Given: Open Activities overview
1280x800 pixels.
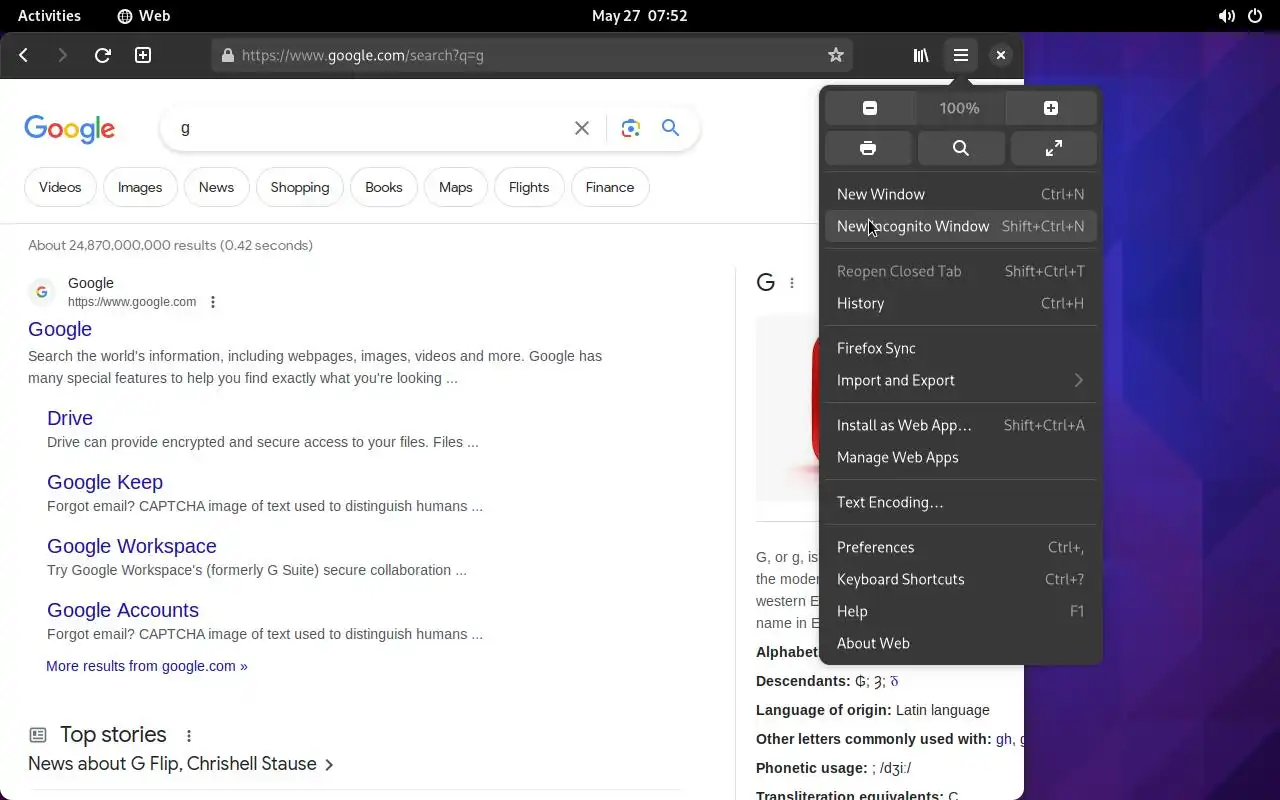Looking at the screenshot, I should (x=49, y=16).
